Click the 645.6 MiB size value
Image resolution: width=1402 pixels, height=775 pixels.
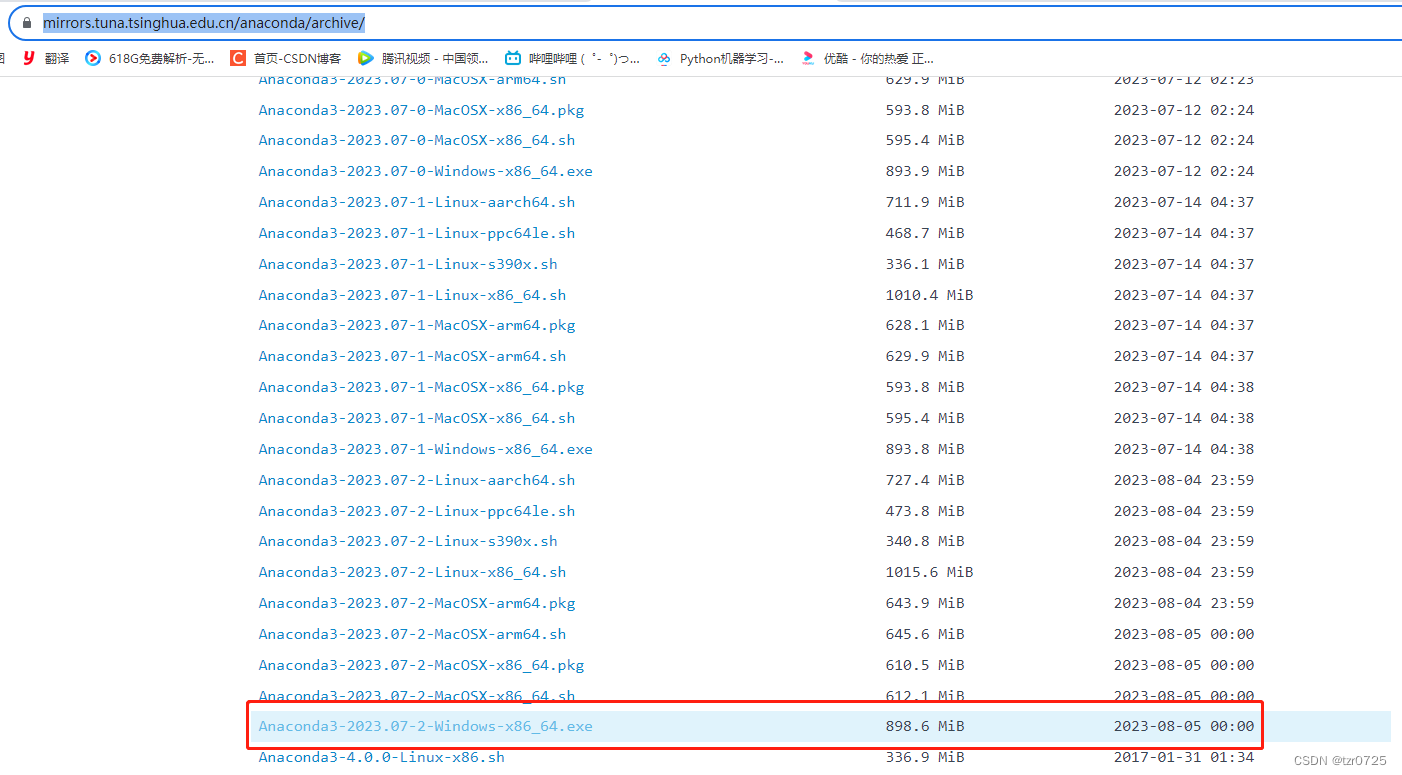[925, 634]
